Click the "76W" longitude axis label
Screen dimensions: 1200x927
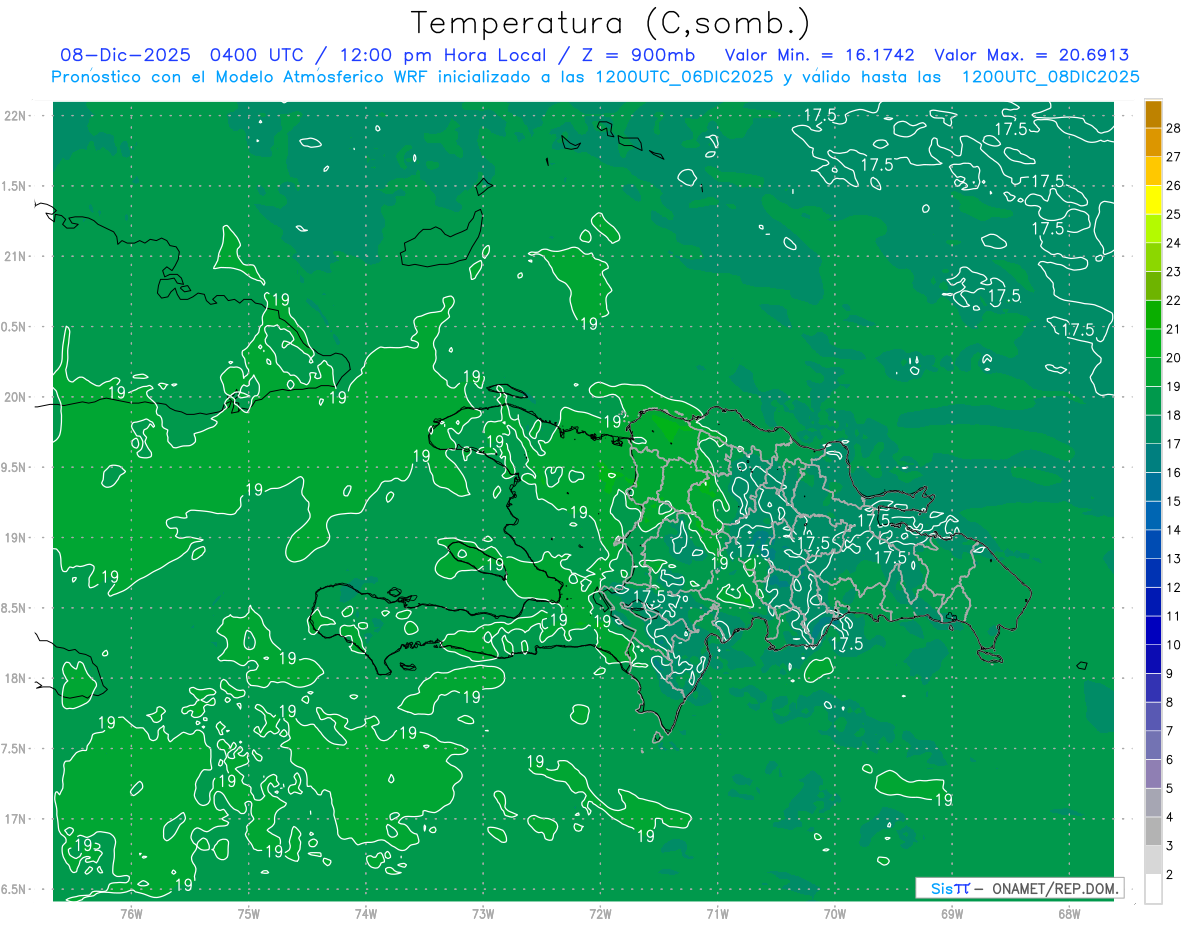131,914
